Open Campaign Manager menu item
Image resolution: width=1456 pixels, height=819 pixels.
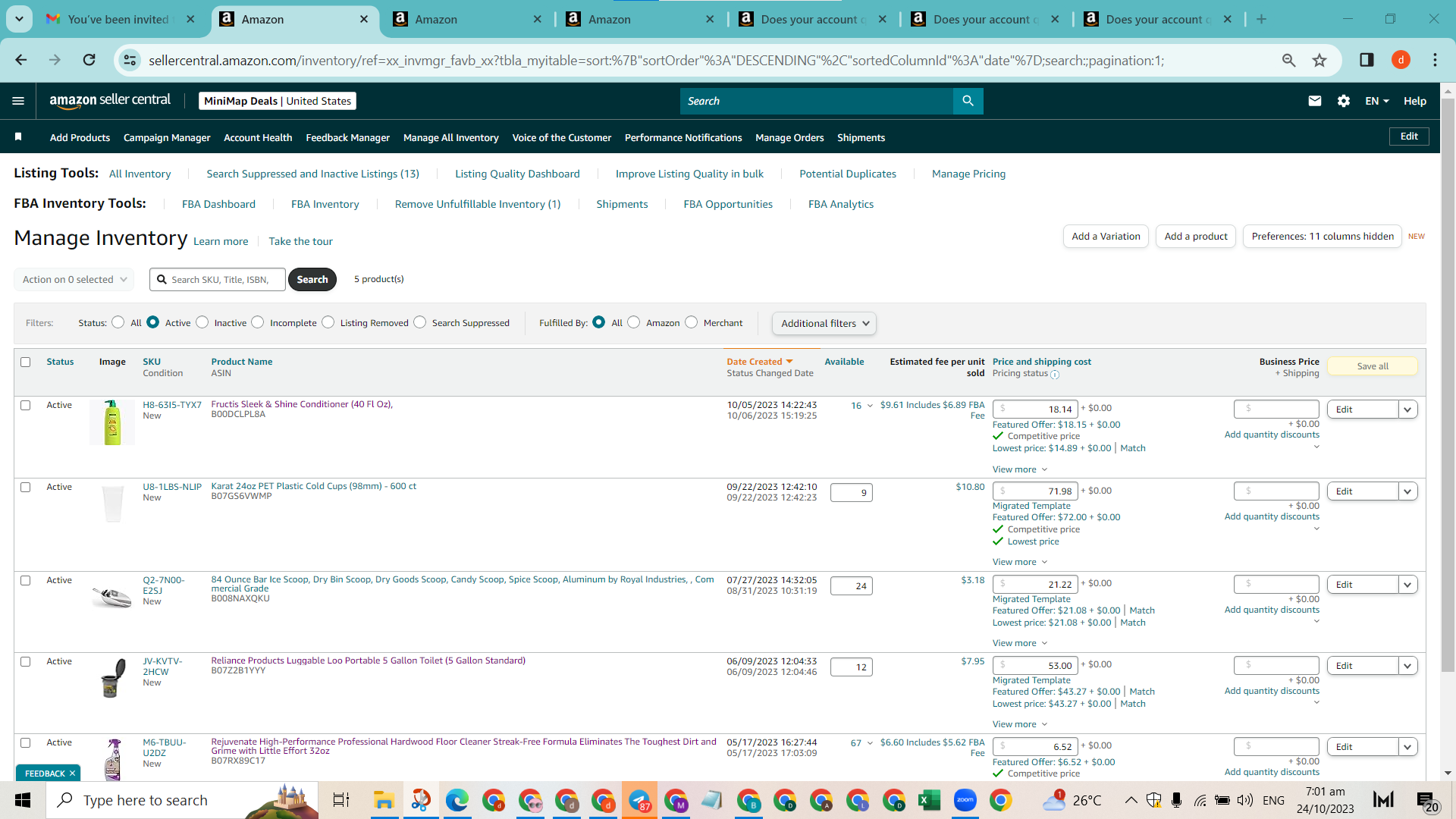[167, 137]
